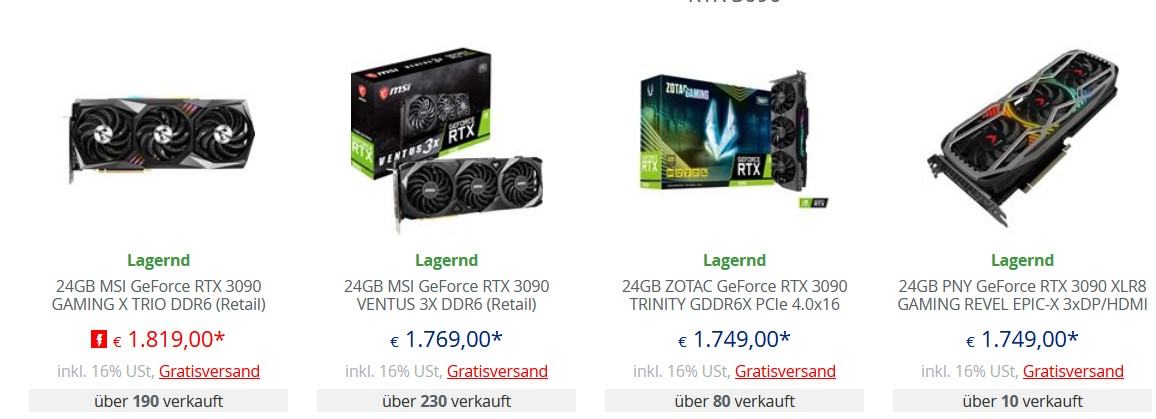
Task: Click Gratisversand under the €1.769,00 price
Action: [x=497, y=371]
